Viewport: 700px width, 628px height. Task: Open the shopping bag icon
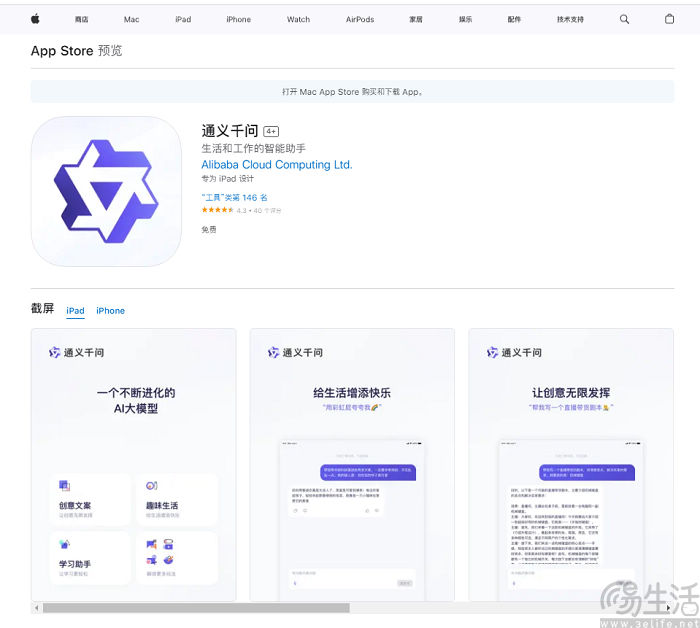coord(669,19)
